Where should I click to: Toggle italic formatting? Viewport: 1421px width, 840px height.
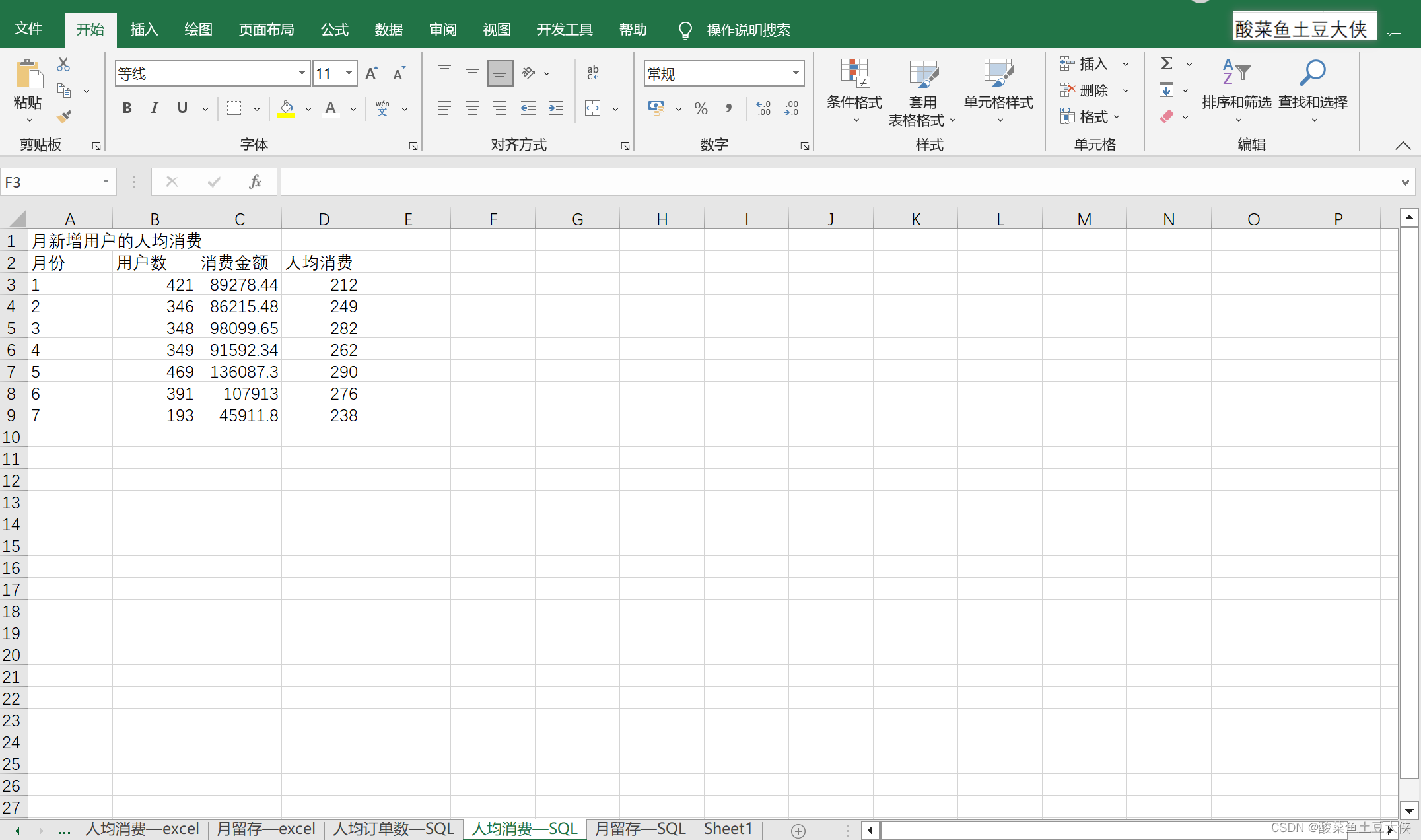tap(154, 108)
